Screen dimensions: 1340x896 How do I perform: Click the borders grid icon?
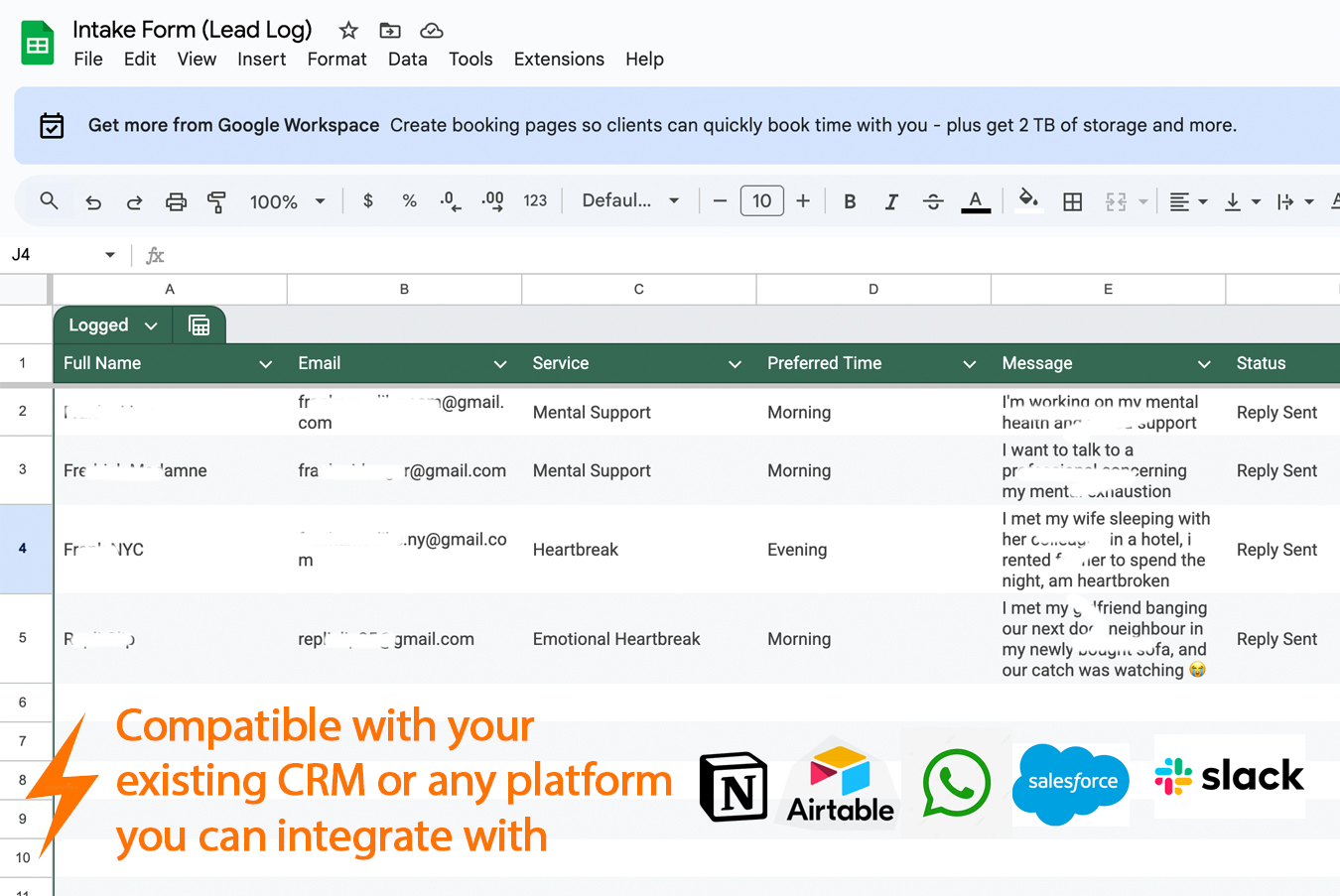pos(1072,201)
